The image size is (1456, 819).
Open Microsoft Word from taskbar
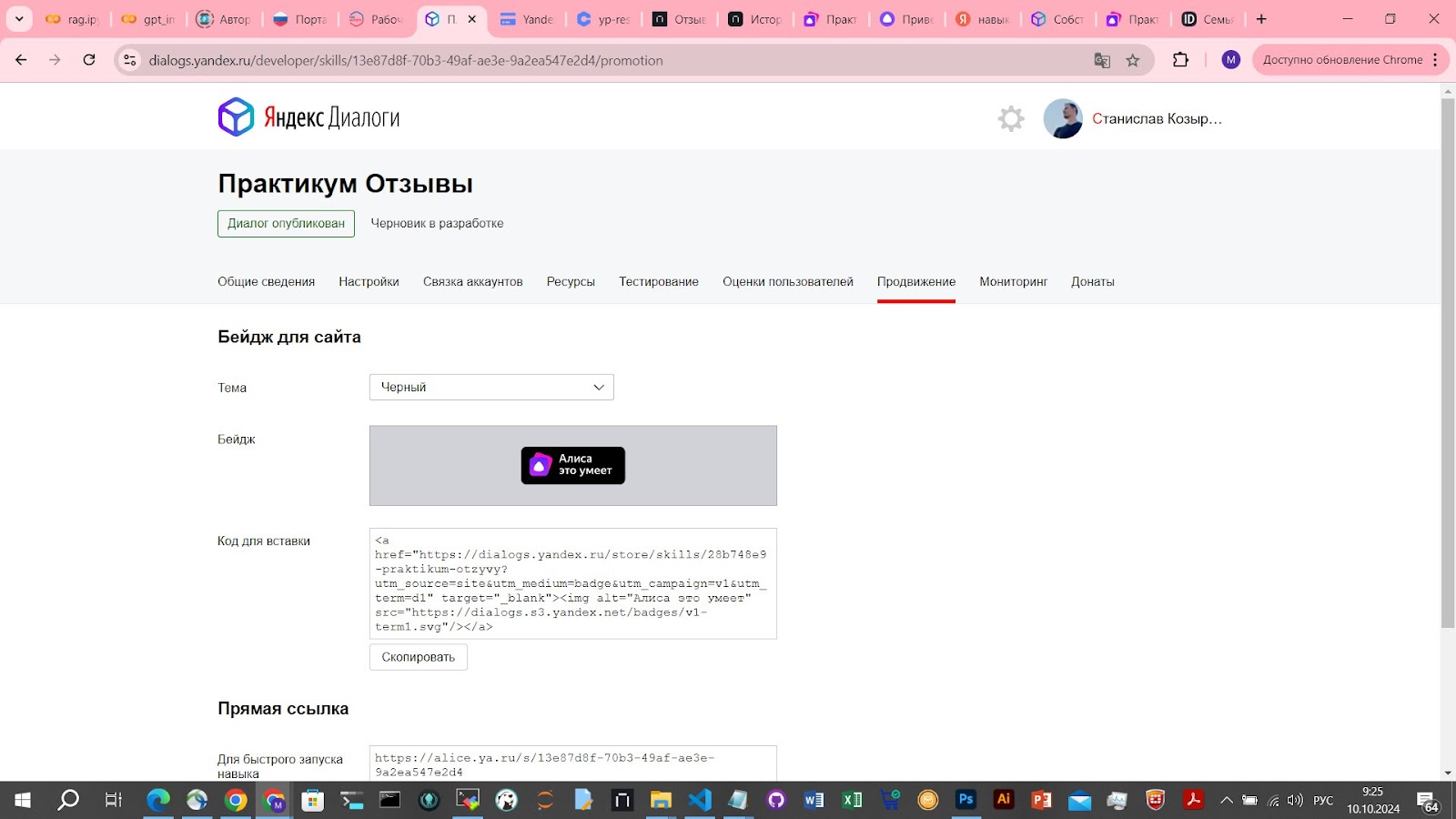point(814,800)
